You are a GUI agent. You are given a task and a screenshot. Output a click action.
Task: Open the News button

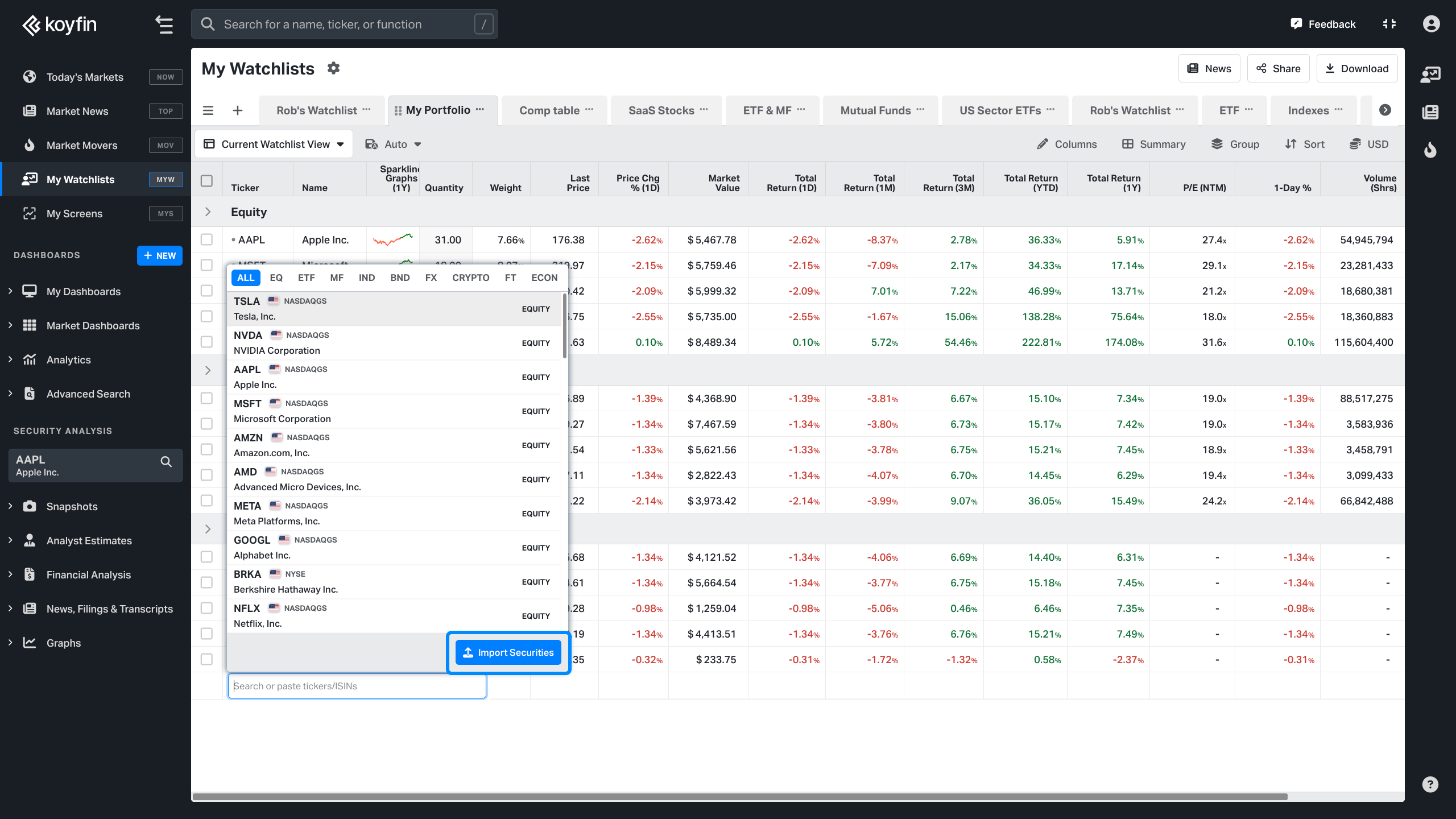pyautogui.click(x=1209, y=68)
